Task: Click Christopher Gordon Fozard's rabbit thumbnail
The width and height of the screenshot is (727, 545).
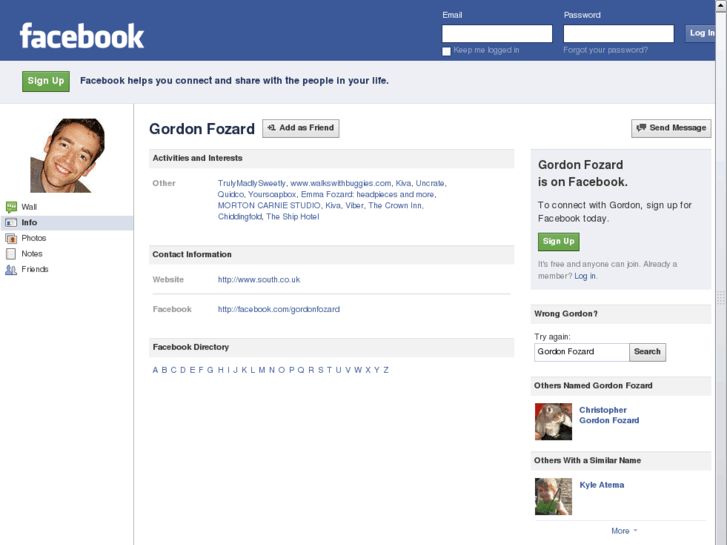Action: pyautogui.click(x=554, y=422)
